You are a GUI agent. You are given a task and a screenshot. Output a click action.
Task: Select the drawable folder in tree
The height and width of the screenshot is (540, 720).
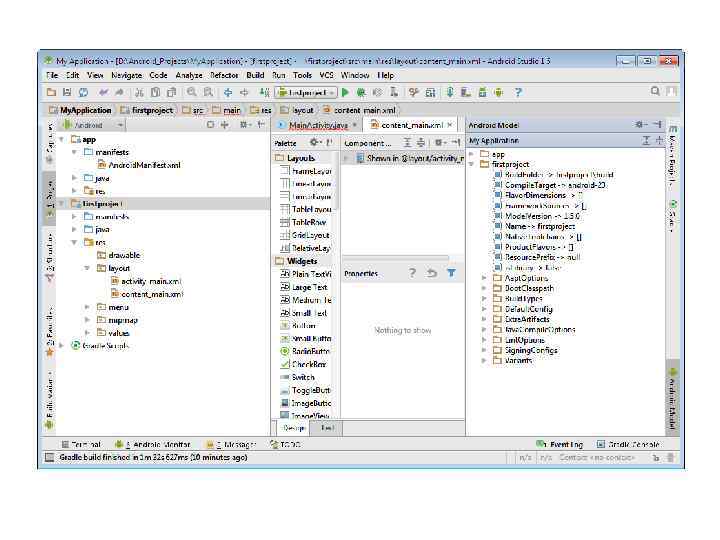tap(119, 255)
